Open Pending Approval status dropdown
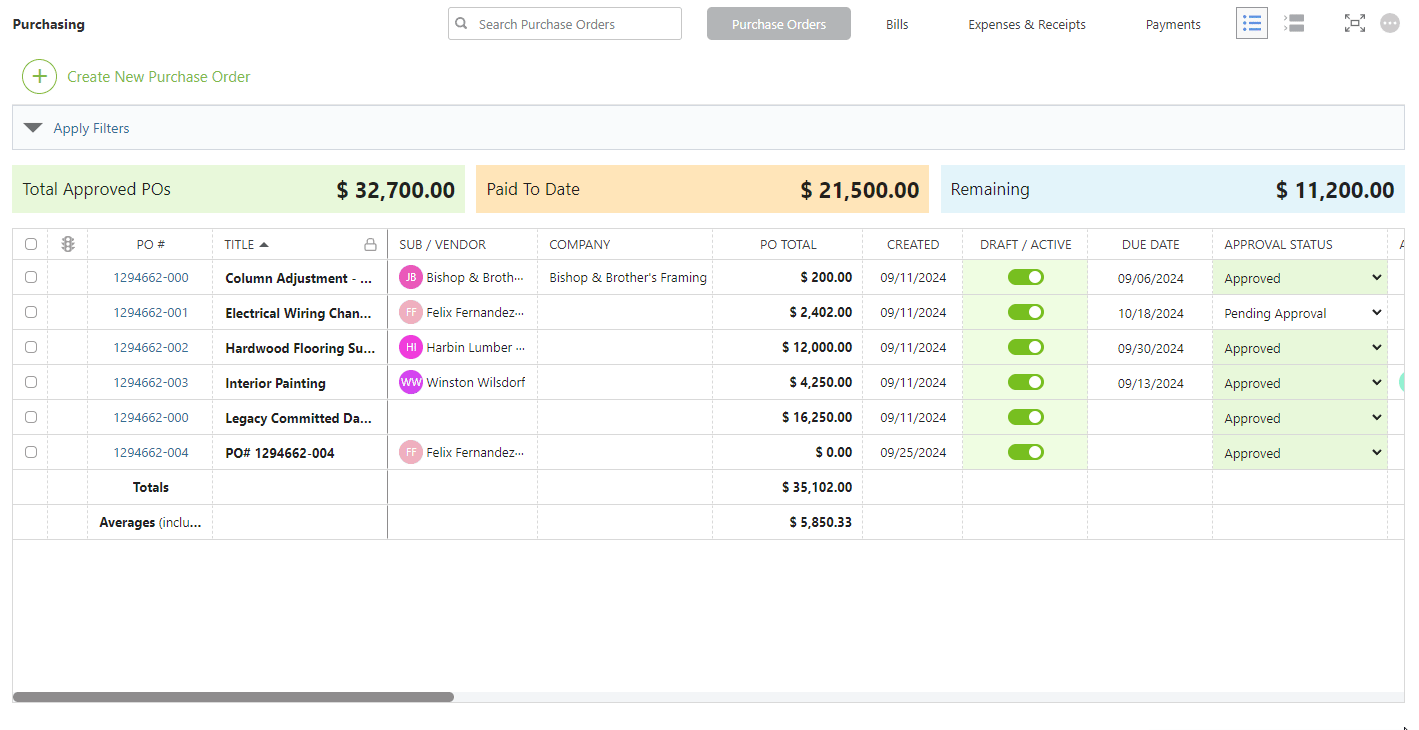This screenshot has height=730, width=1419. pos(1301,313)
